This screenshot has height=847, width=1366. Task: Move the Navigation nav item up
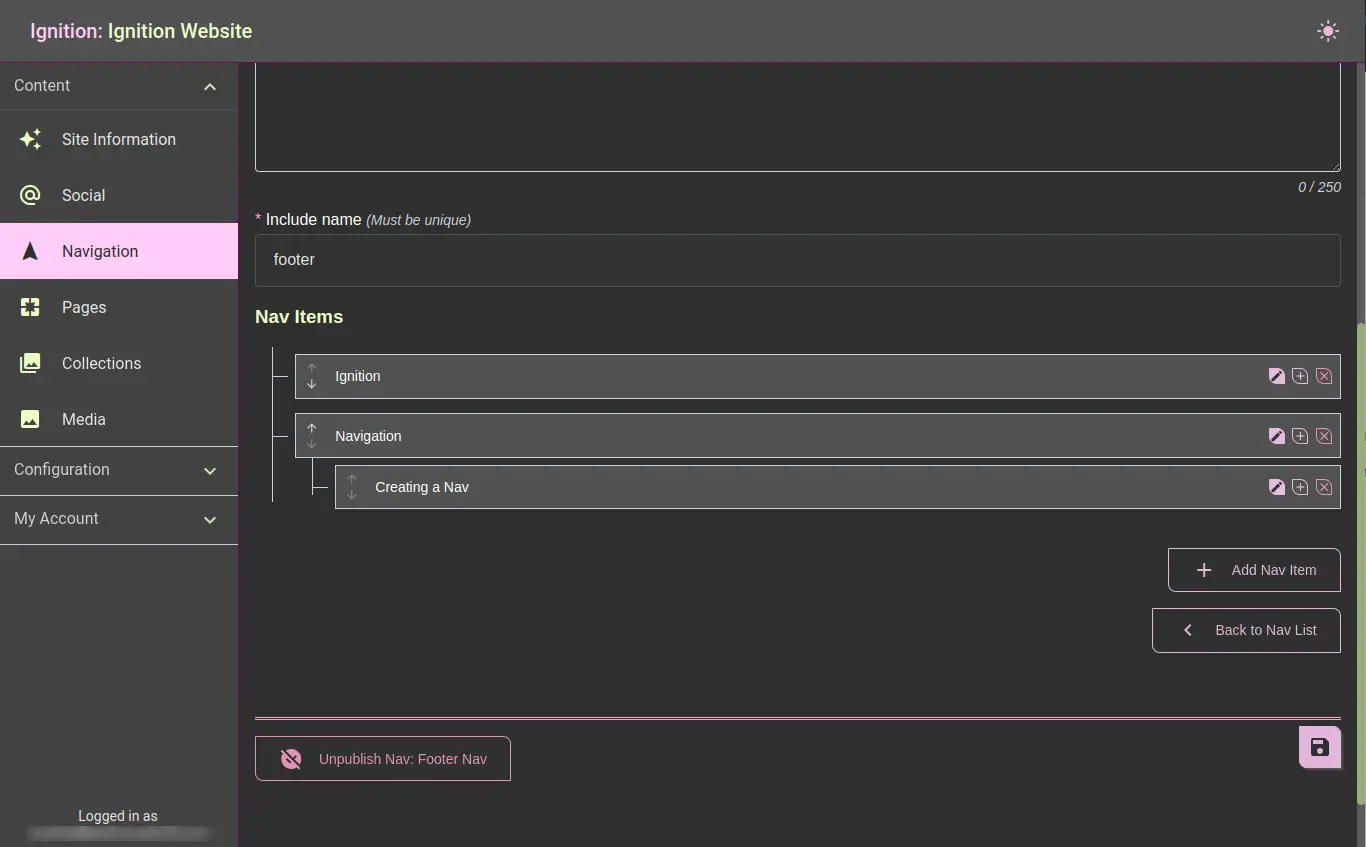(311, 428)
